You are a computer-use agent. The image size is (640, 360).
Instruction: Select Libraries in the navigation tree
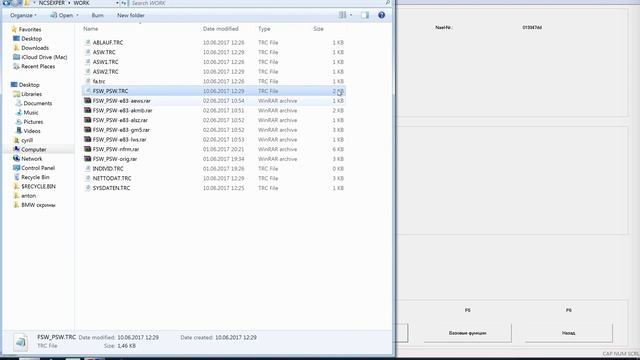(x=31, y=94)
